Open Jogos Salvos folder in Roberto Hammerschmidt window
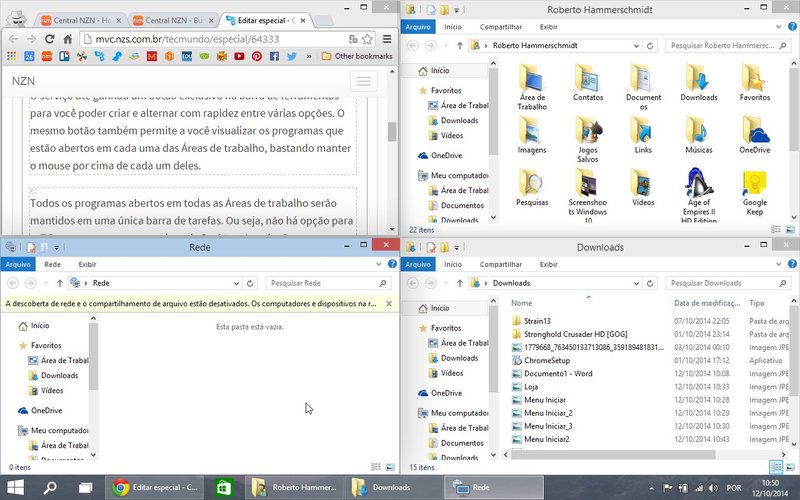The width and height of the screenshot is (800, 500). tap(588, 140)
